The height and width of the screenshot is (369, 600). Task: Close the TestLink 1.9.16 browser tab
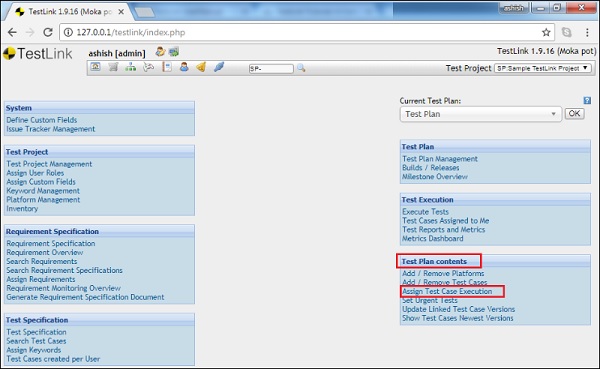click(121, 12)
